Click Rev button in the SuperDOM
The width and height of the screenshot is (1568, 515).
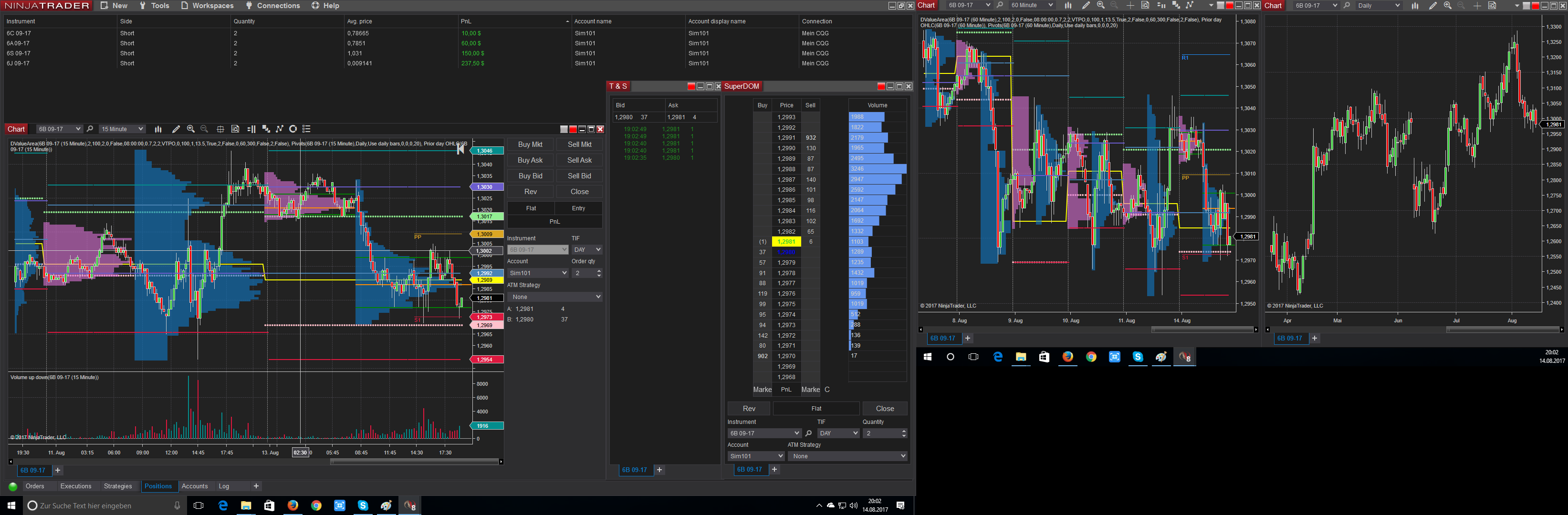click(x=749, y=409)
